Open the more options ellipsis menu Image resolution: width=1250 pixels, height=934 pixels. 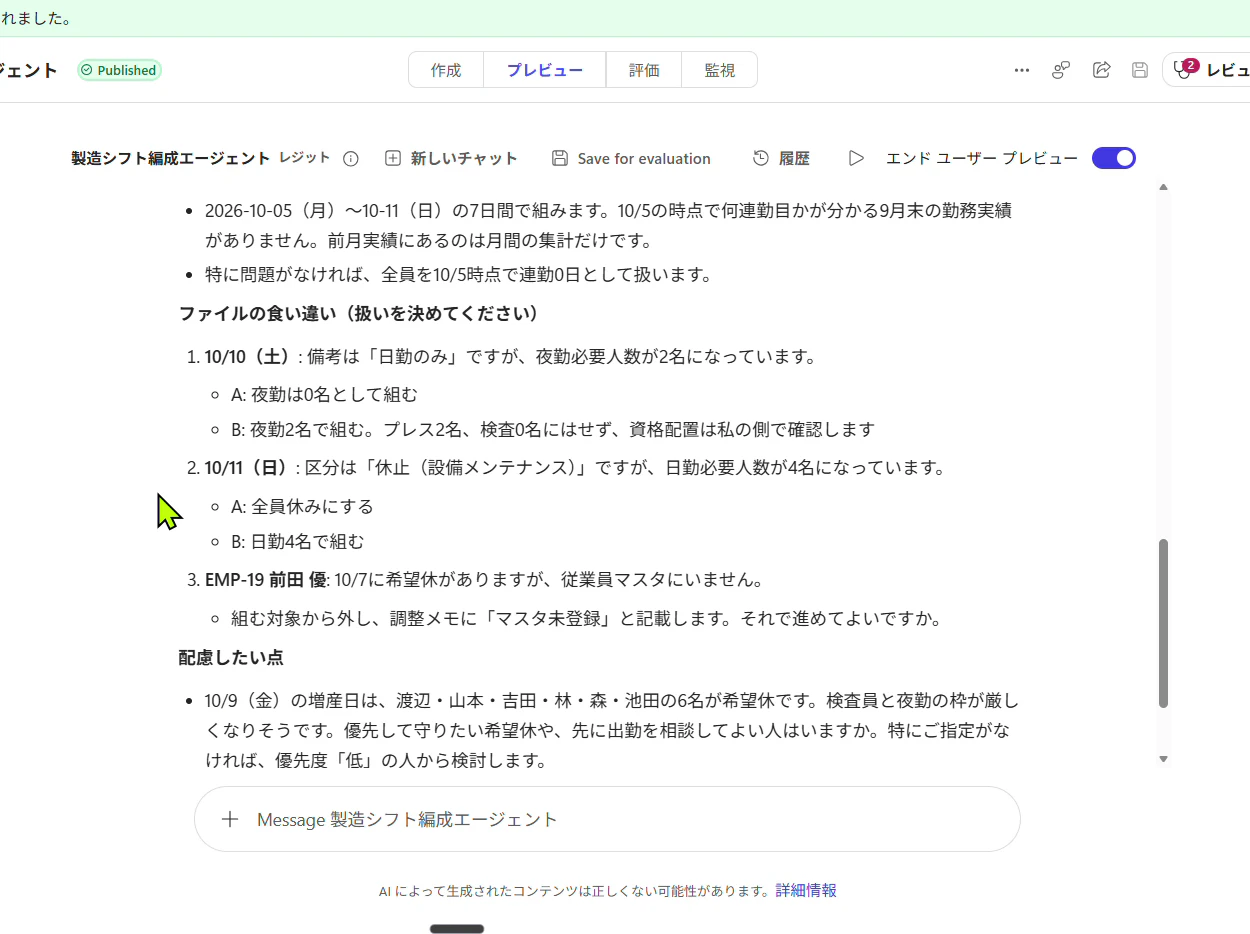click(1021, 70)
